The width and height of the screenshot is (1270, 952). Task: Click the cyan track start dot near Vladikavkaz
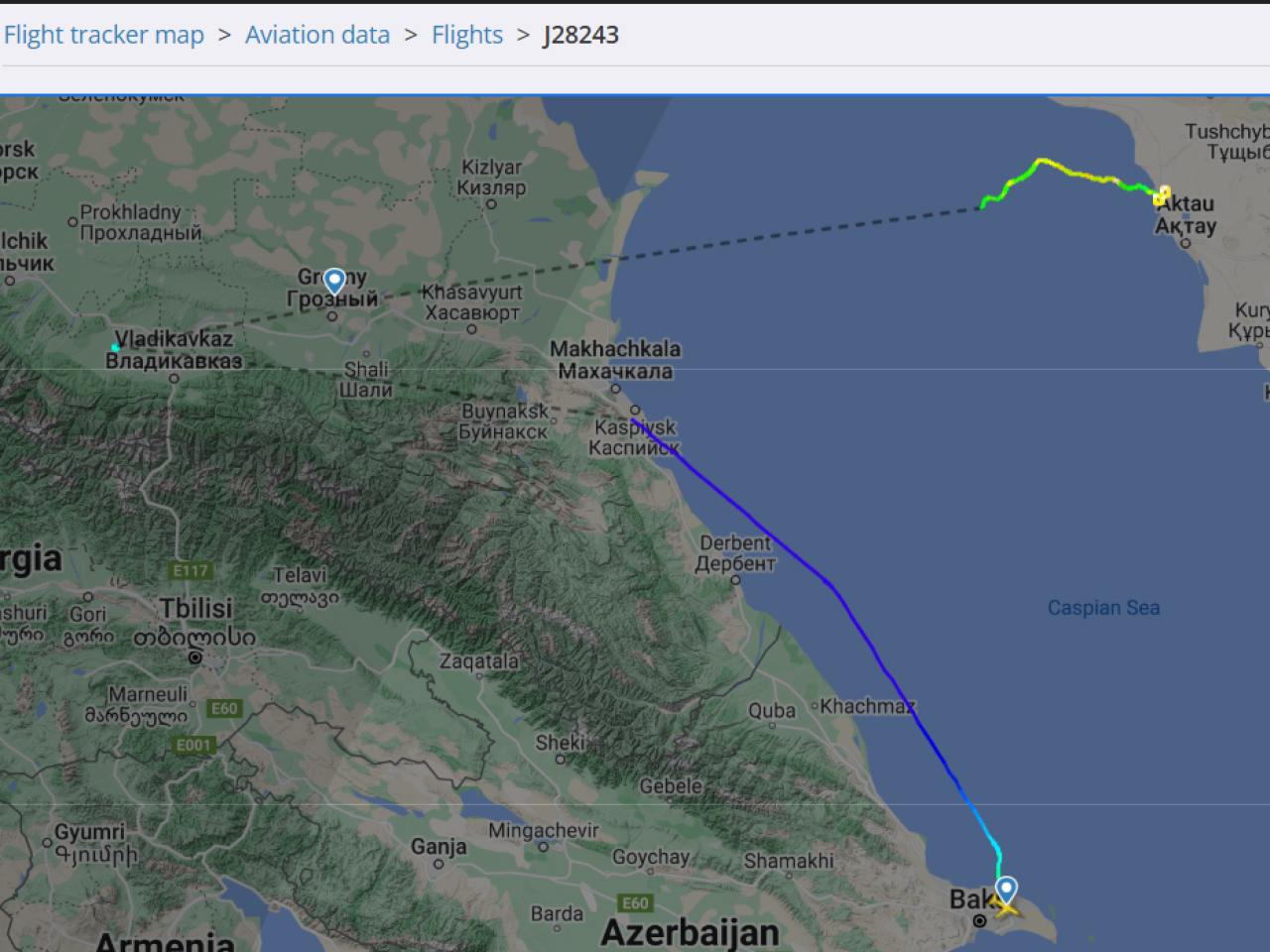[x=116, y=348]
